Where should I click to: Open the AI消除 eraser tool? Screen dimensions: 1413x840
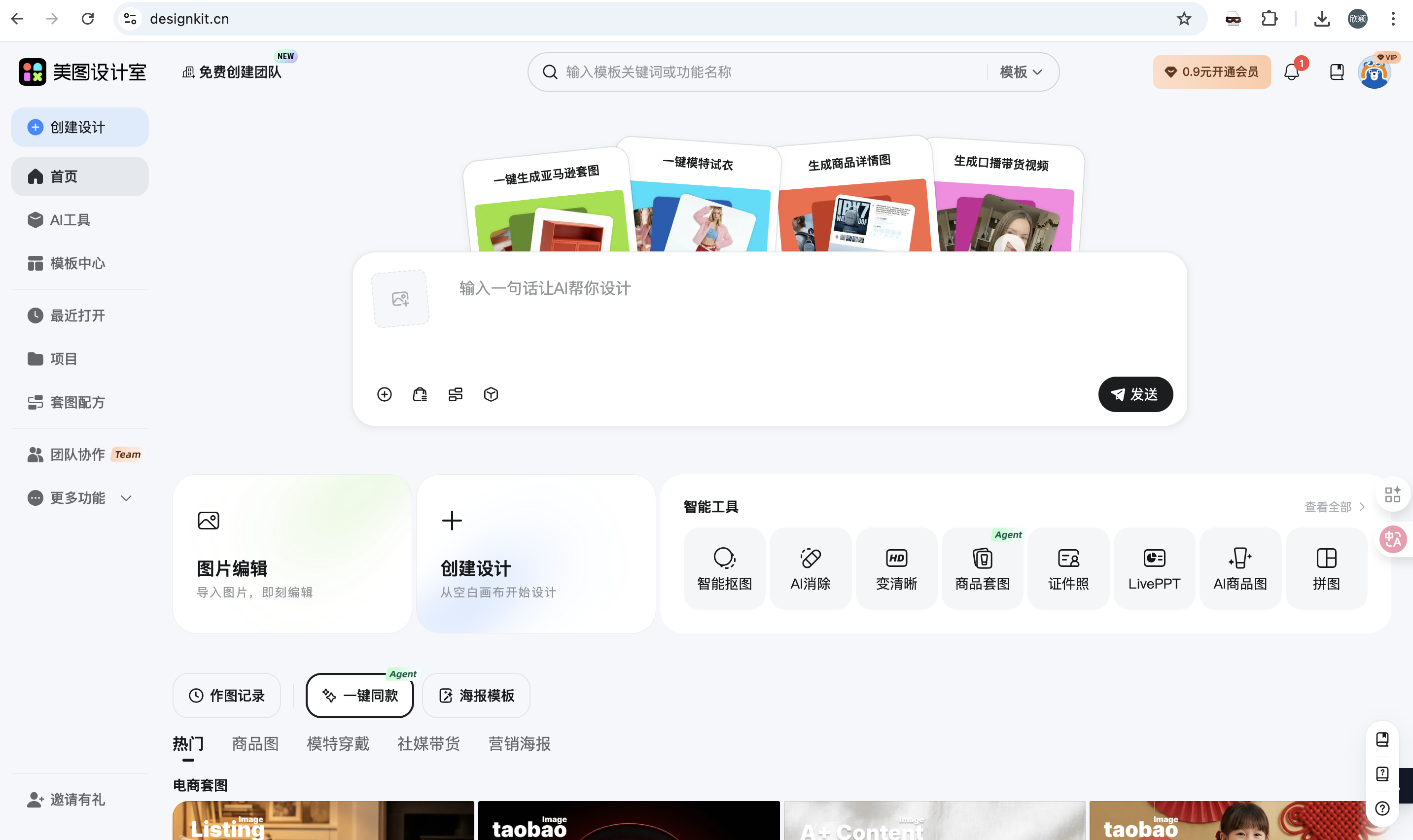click(810, 568)
